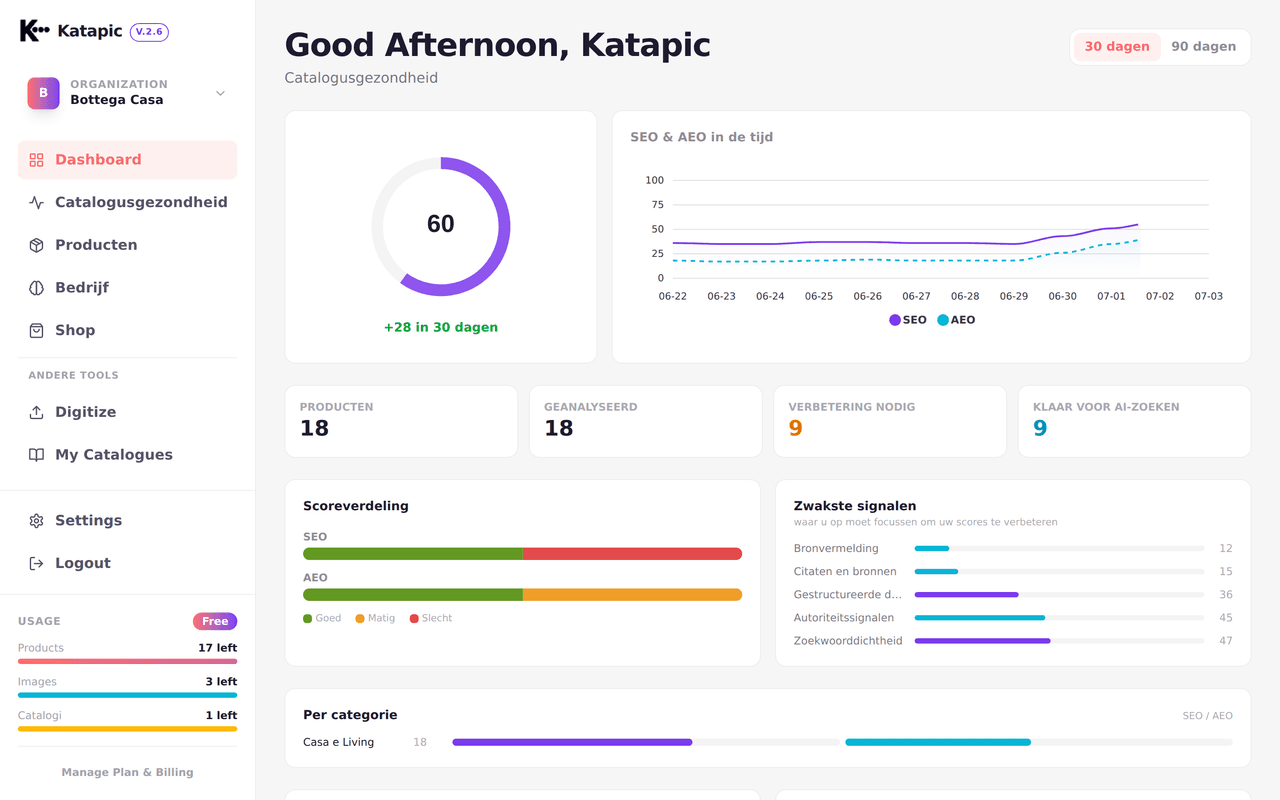Click the Catalogi usage bar
The width and height of the screenshot is (1280, 800).
[x=127, y=729]
